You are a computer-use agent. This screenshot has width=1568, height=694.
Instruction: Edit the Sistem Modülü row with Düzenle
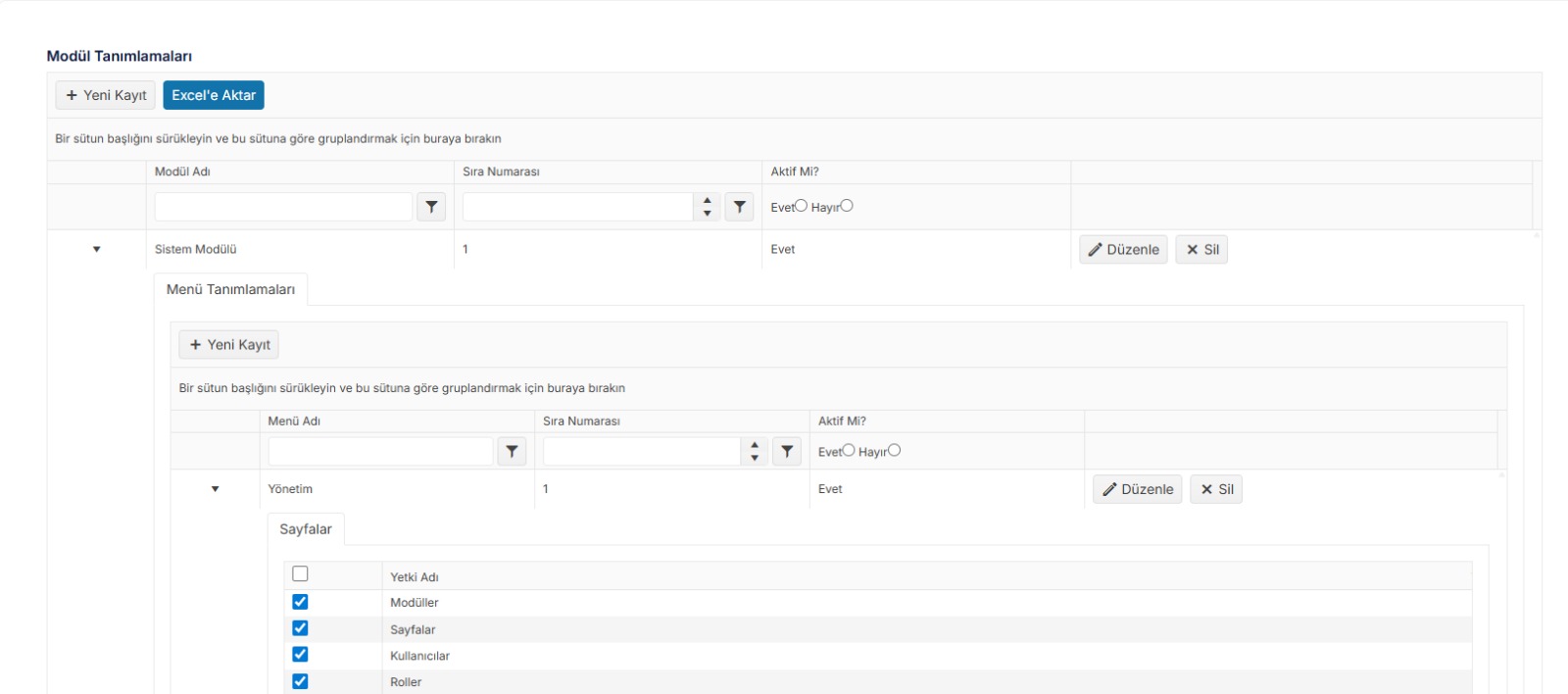pyautogui.click(x=1123, y=250)
